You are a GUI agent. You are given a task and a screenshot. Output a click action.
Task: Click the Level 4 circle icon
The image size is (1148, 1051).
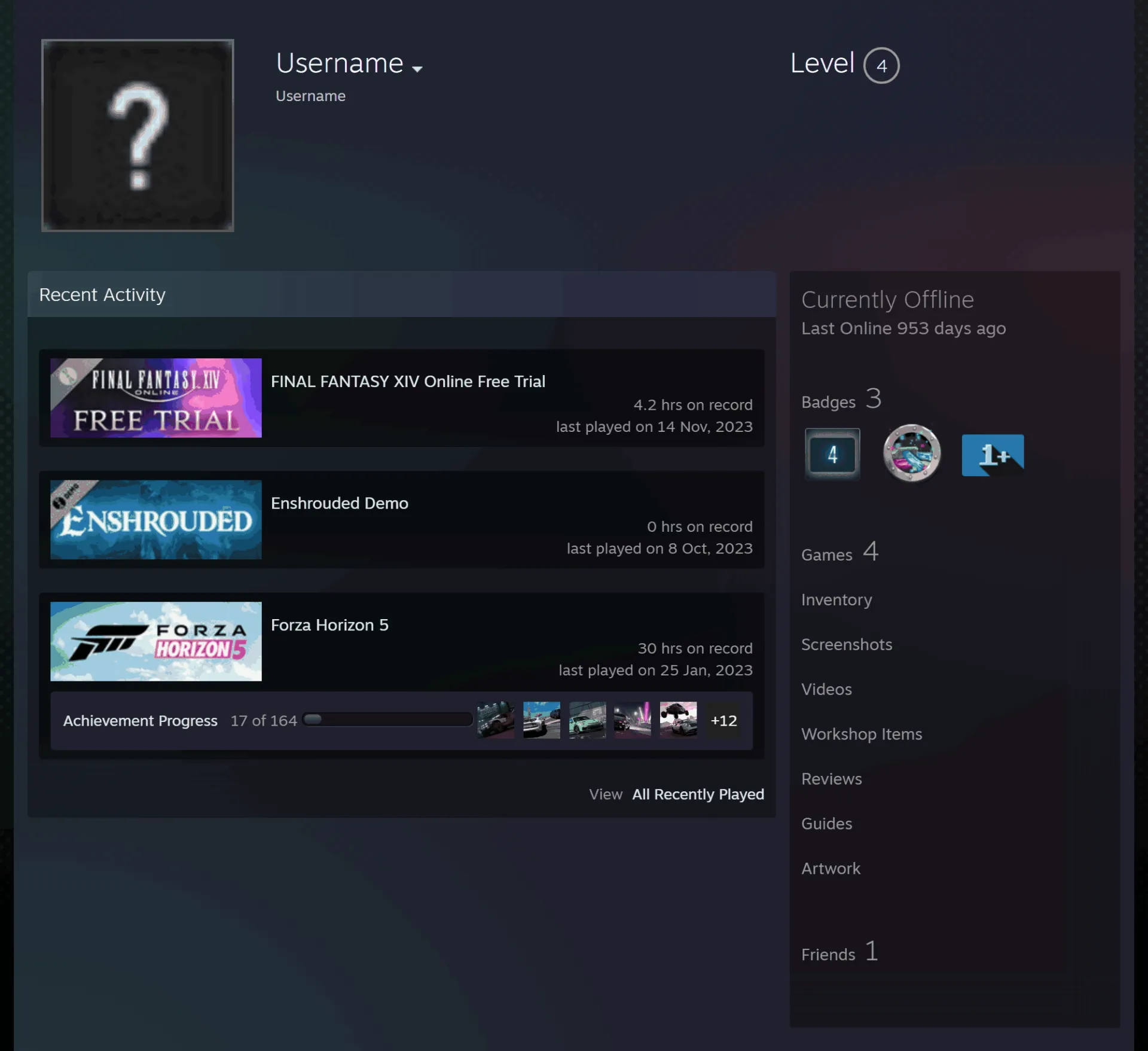pos(881,65)
